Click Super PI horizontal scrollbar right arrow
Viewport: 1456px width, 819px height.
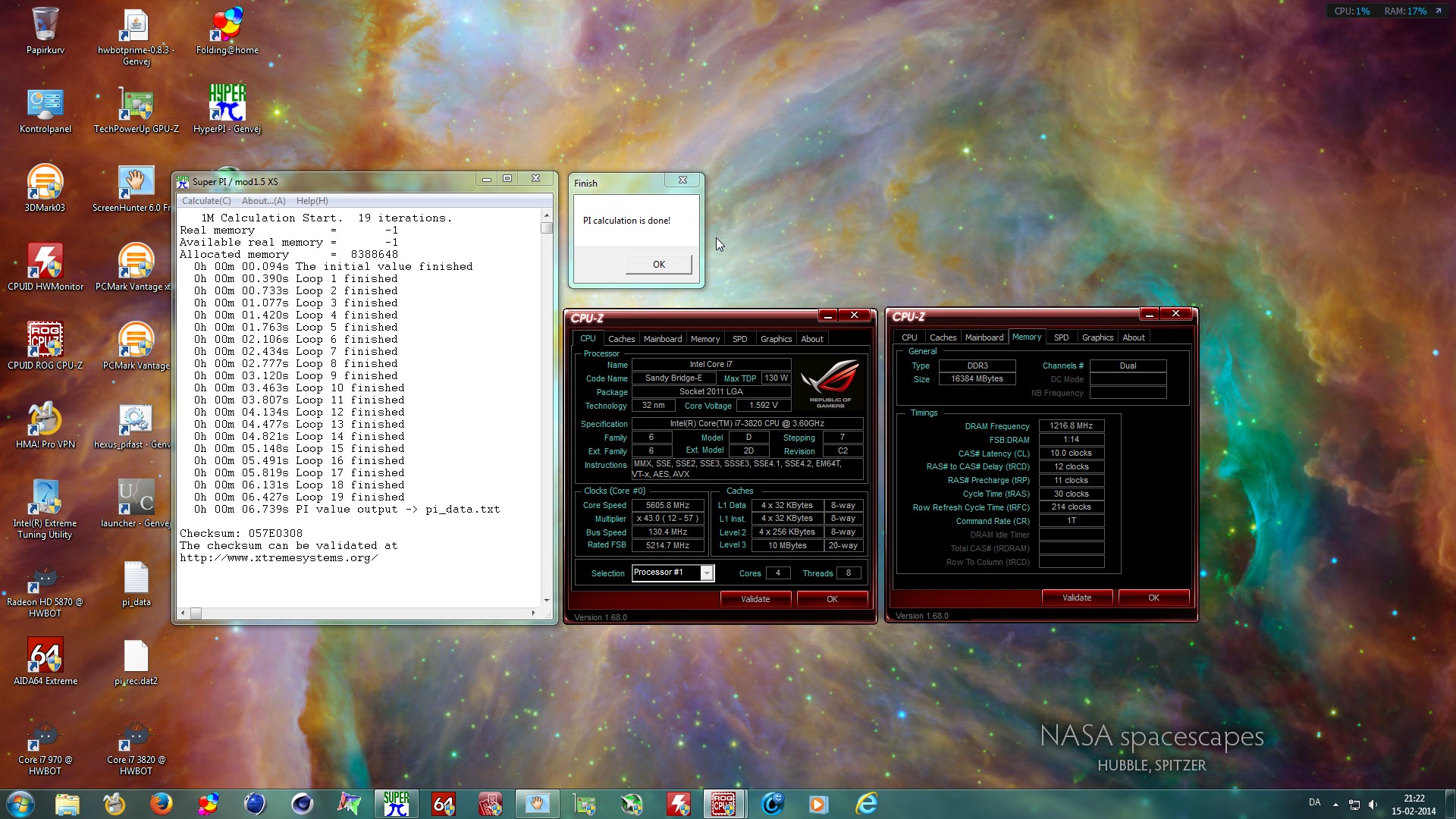tap(533, 613)
